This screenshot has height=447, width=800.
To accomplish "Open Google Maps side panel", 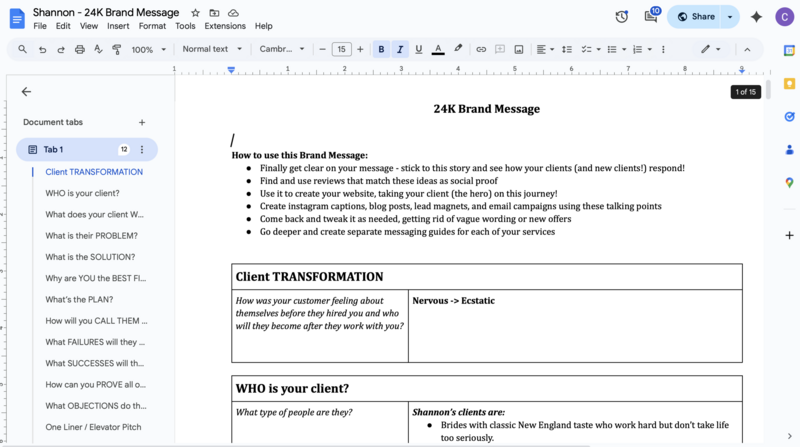I will 789,183.
